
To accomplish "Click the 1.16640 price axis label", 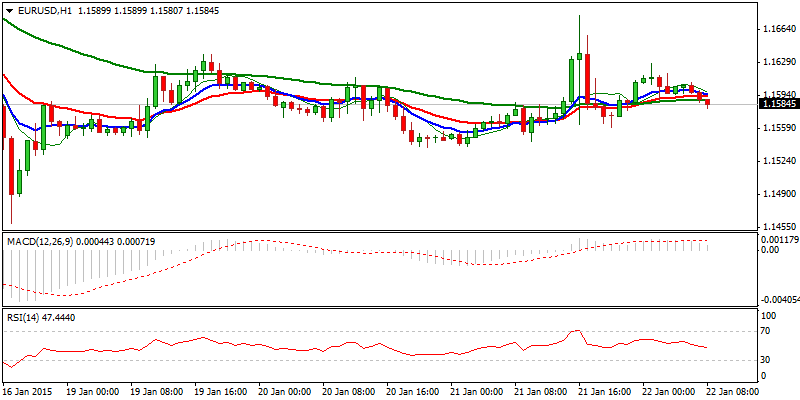I will pos(781,29).
